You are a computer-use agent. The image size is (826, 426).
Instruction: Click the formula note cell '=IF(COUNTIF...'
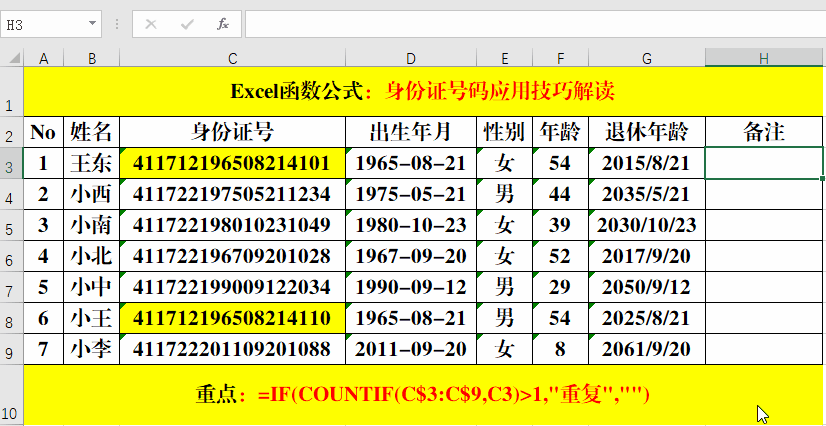[x=422, y=395]
